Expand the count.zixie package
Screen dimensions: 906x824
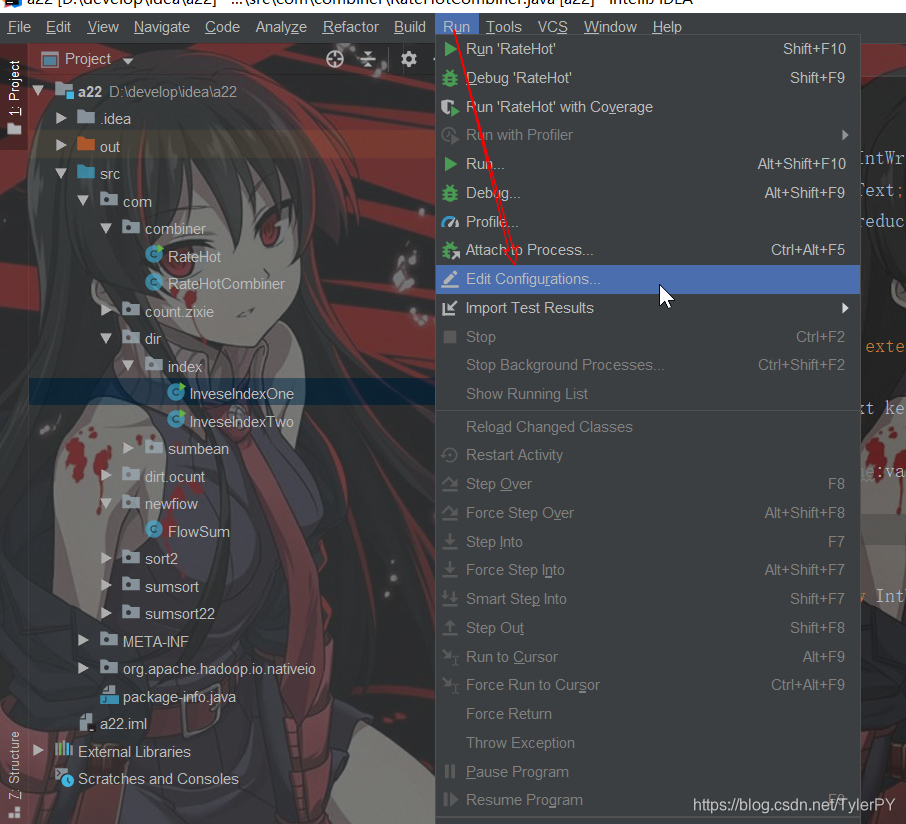(x=106, y=311)
